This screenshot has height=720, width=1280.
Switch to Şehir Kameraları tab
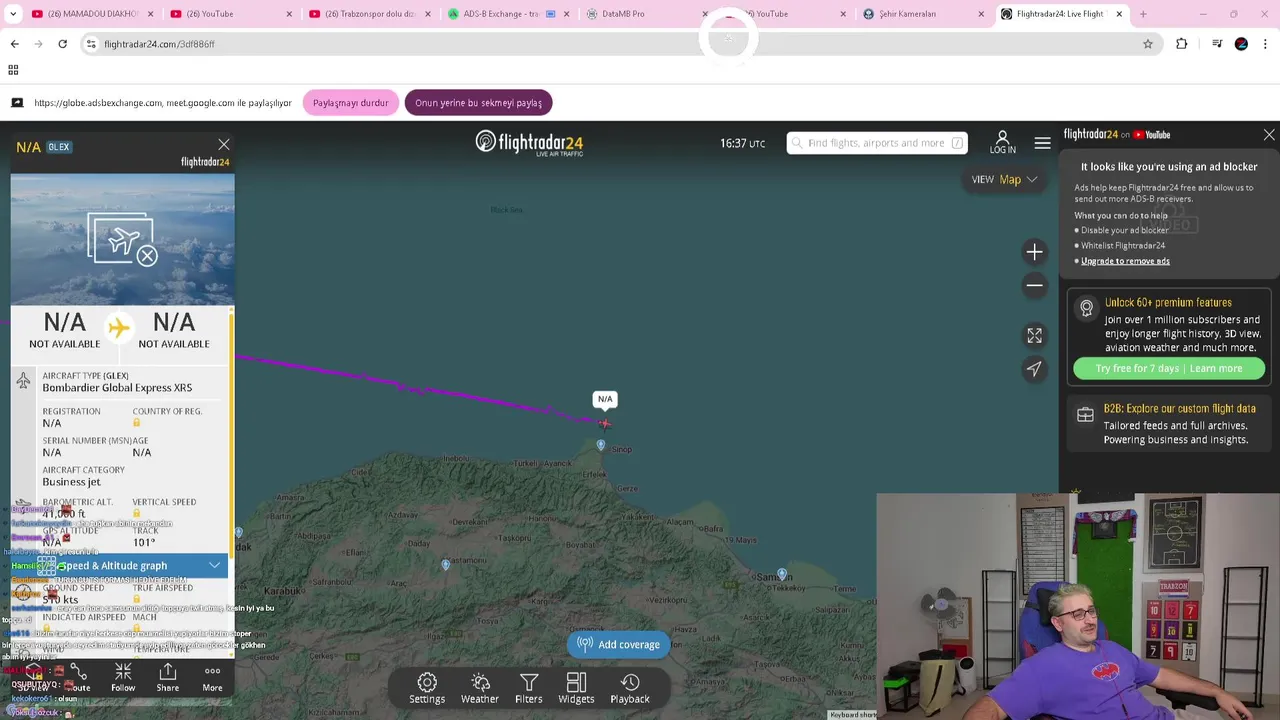tap(922, 14)
